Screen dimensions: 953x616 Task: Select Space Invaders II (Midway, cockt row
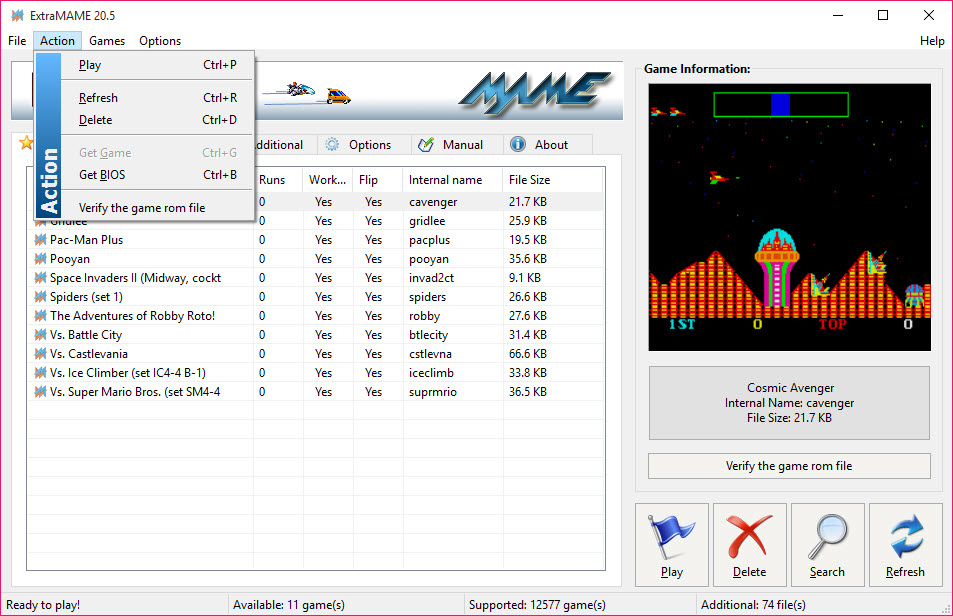[315, 278]
